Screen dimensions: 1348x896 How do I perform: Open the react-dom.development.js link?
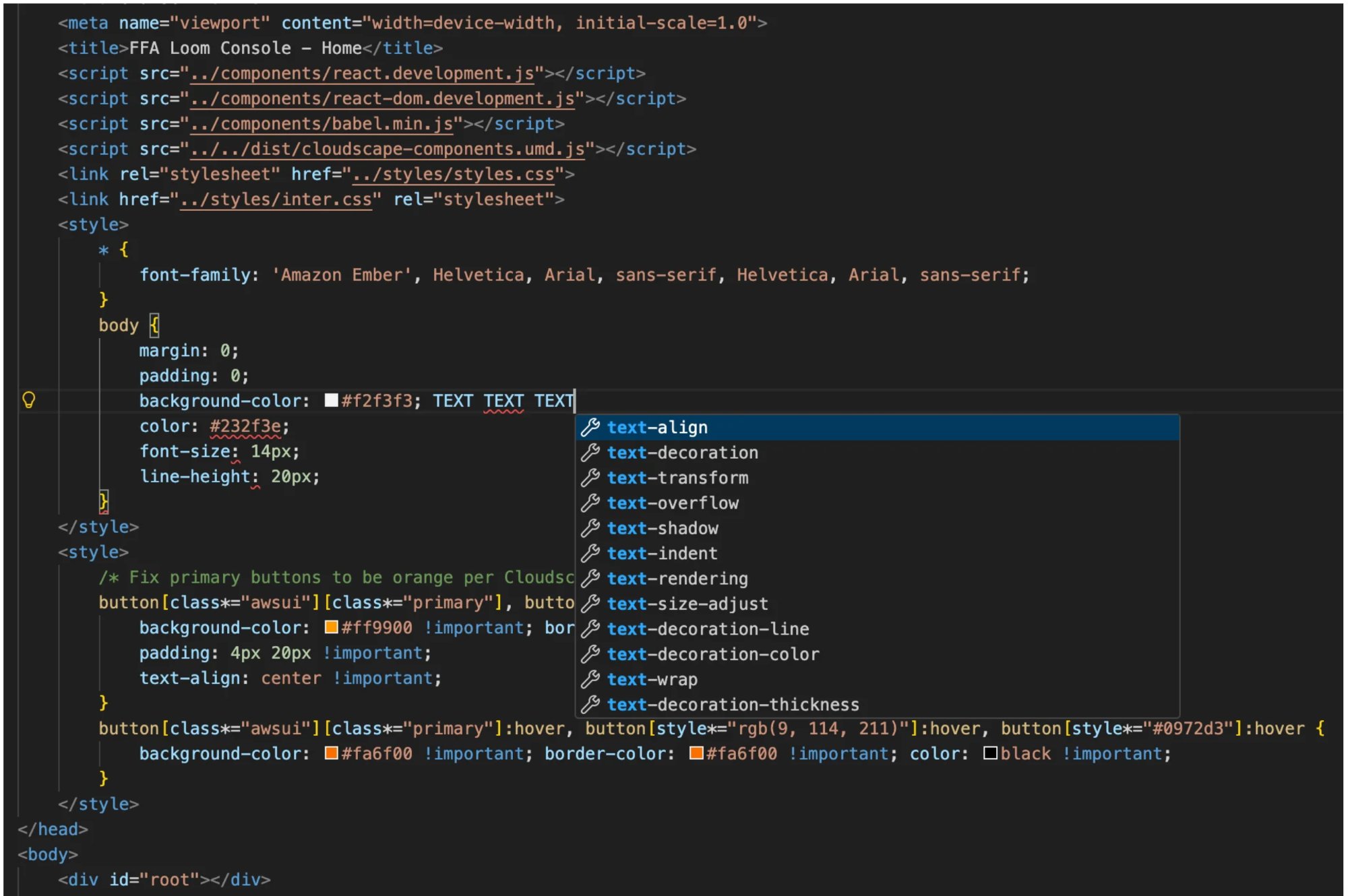382,98
